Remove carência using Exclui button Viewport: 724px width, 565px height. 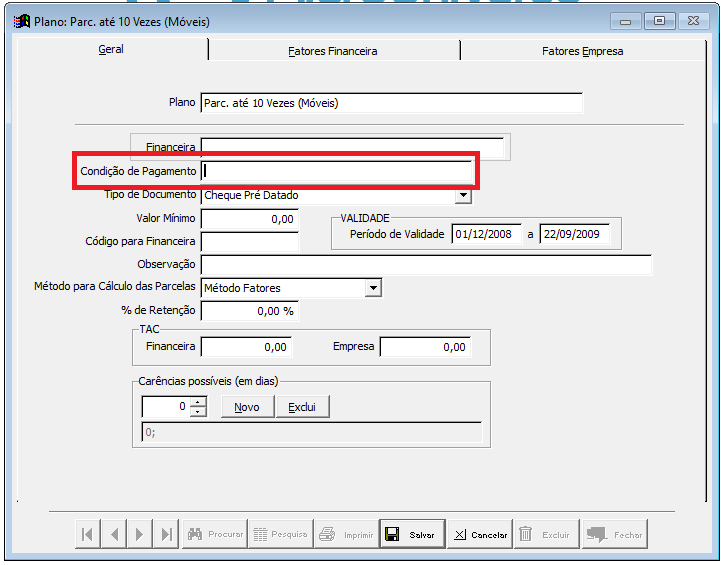[302, 407]
